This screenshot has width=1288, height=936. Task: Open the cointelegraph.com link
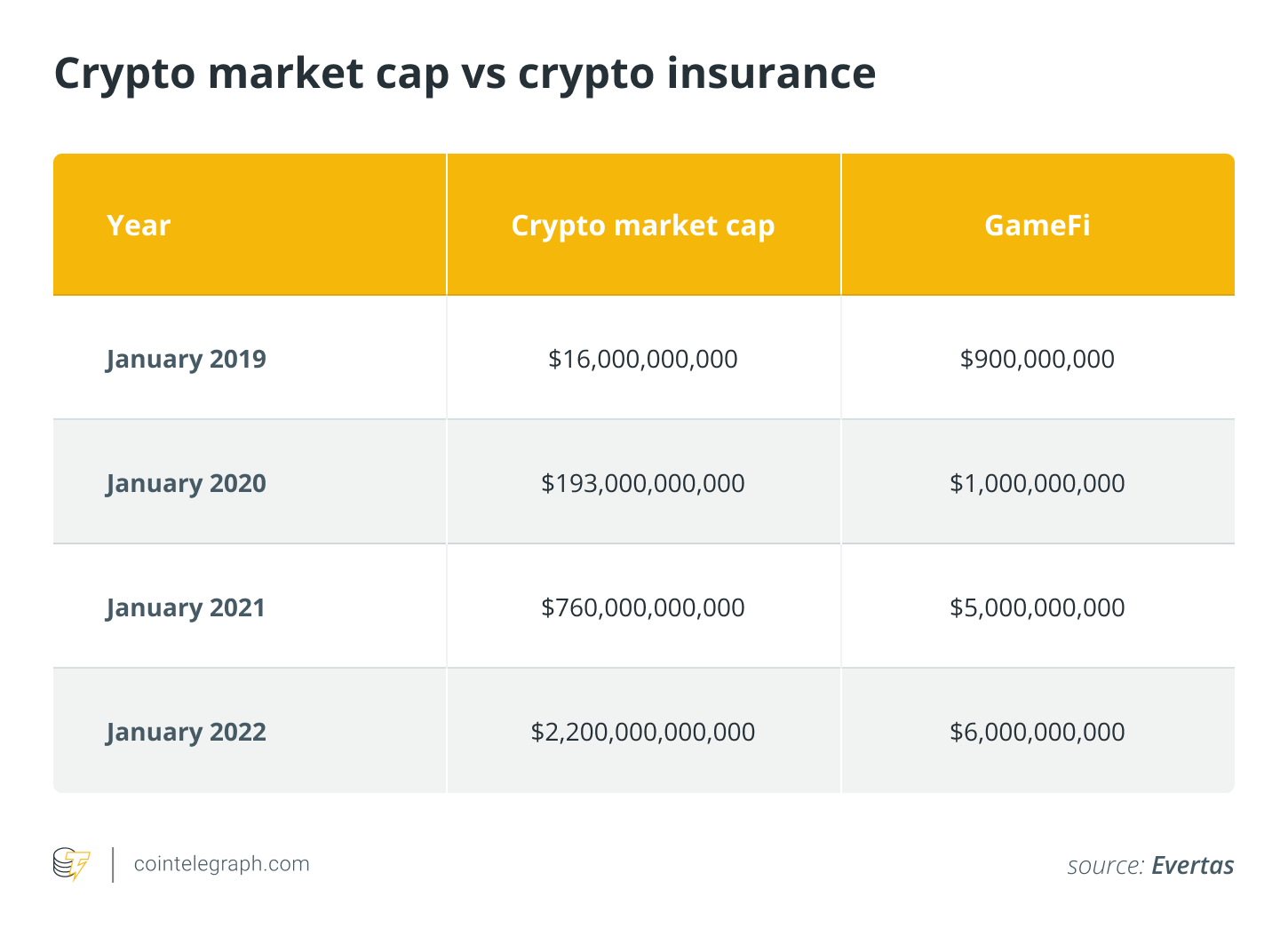(221, 864)
